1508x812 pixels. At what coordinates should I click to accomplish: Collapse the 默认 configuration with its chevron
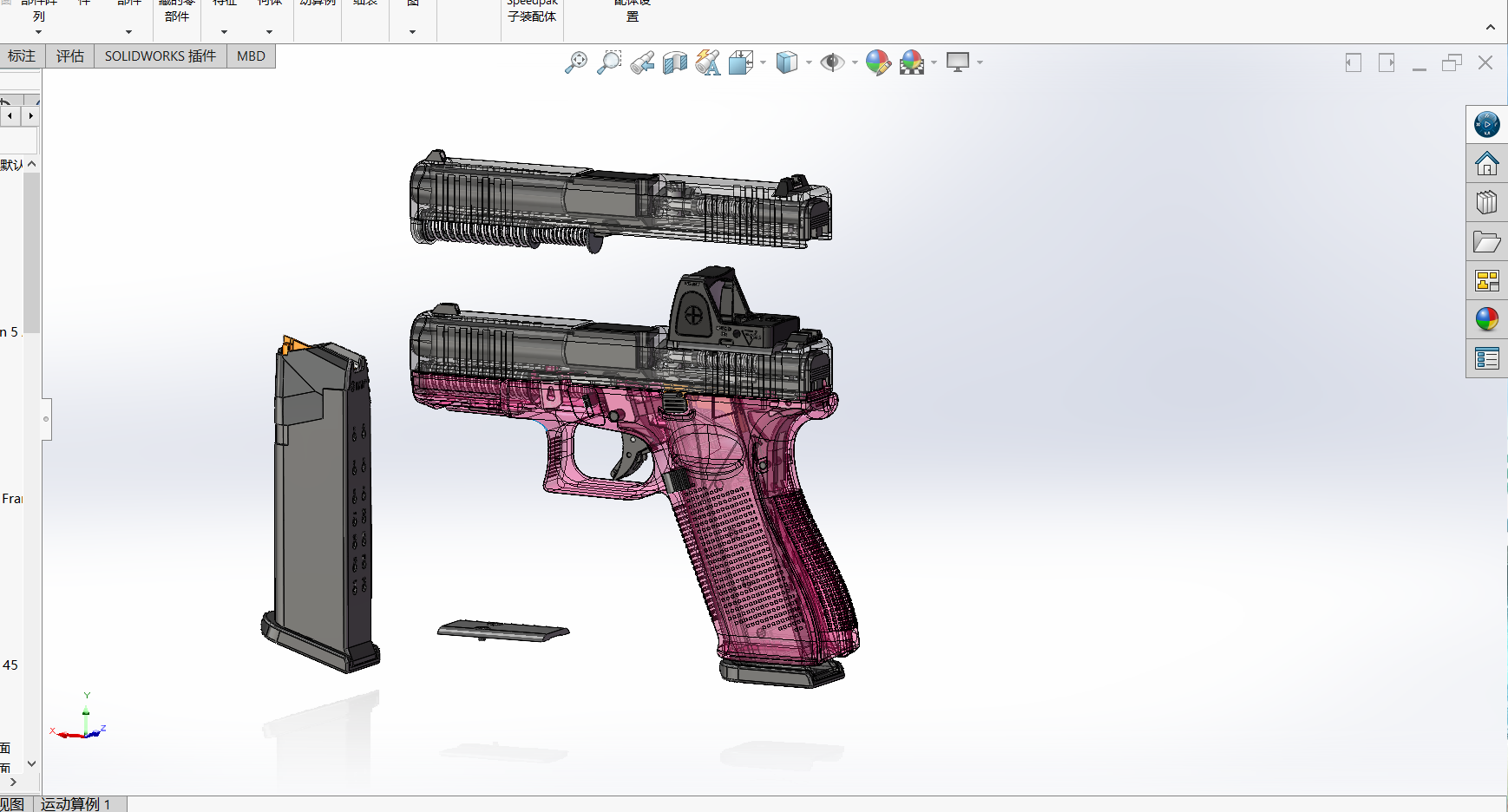click(x=31, y=162)
